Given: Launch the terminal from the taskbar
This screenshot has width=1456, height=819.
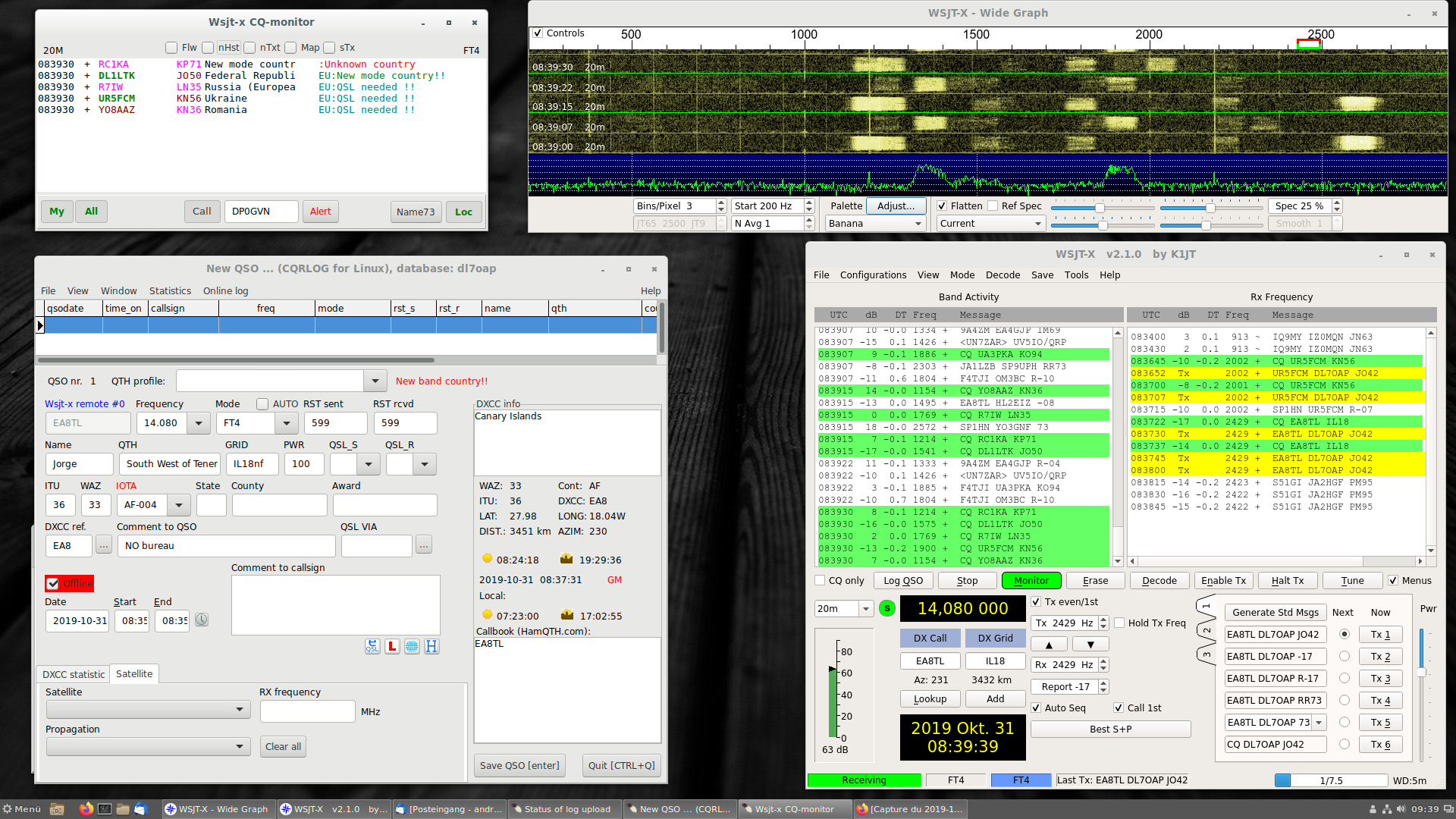Looking at the screenshot, I should click(x=105, y=809).
